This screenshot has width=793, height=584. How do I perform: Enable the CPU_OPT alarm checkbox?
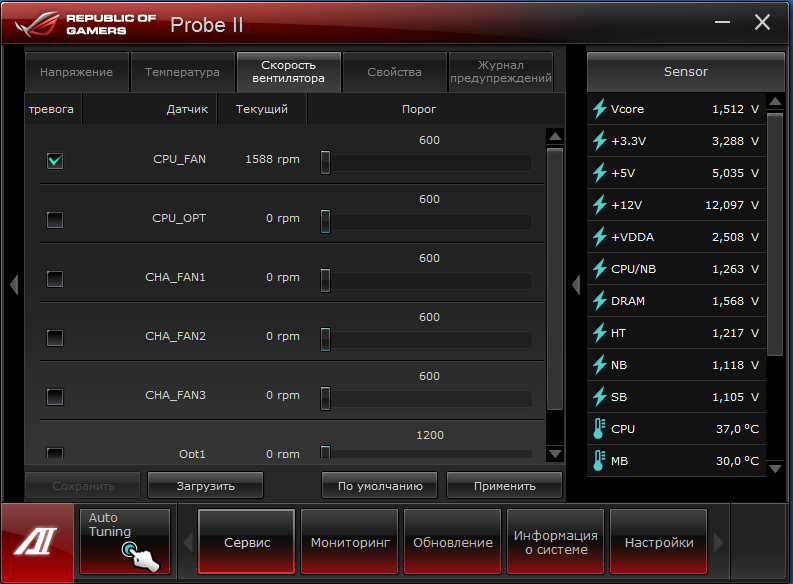tap(55, 220)
